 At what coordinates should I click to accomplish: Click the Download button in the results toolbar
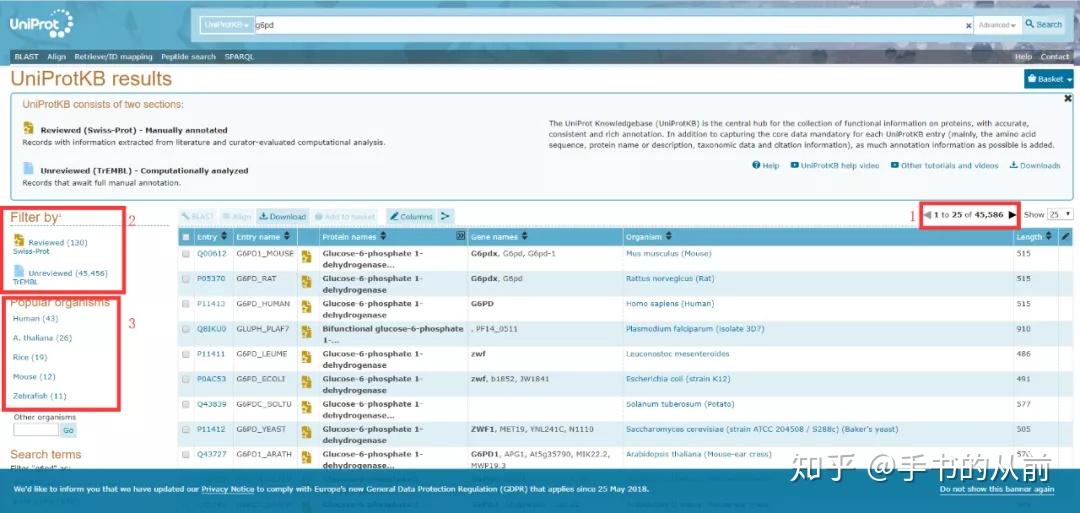[282, 216]
